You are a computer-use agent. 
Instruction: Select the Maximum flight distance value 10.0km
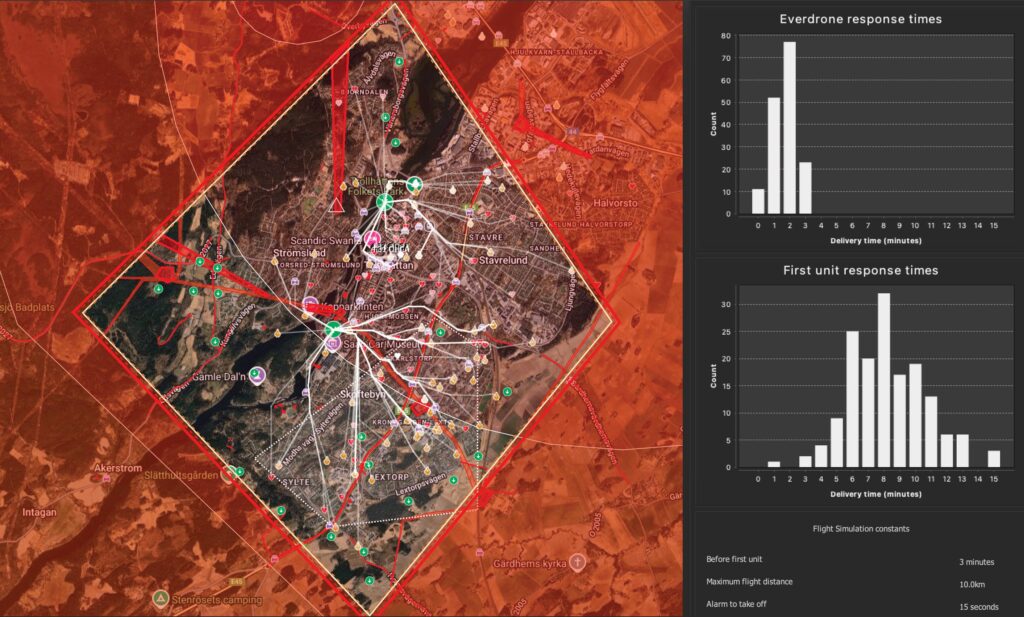(x=977, y=583)
